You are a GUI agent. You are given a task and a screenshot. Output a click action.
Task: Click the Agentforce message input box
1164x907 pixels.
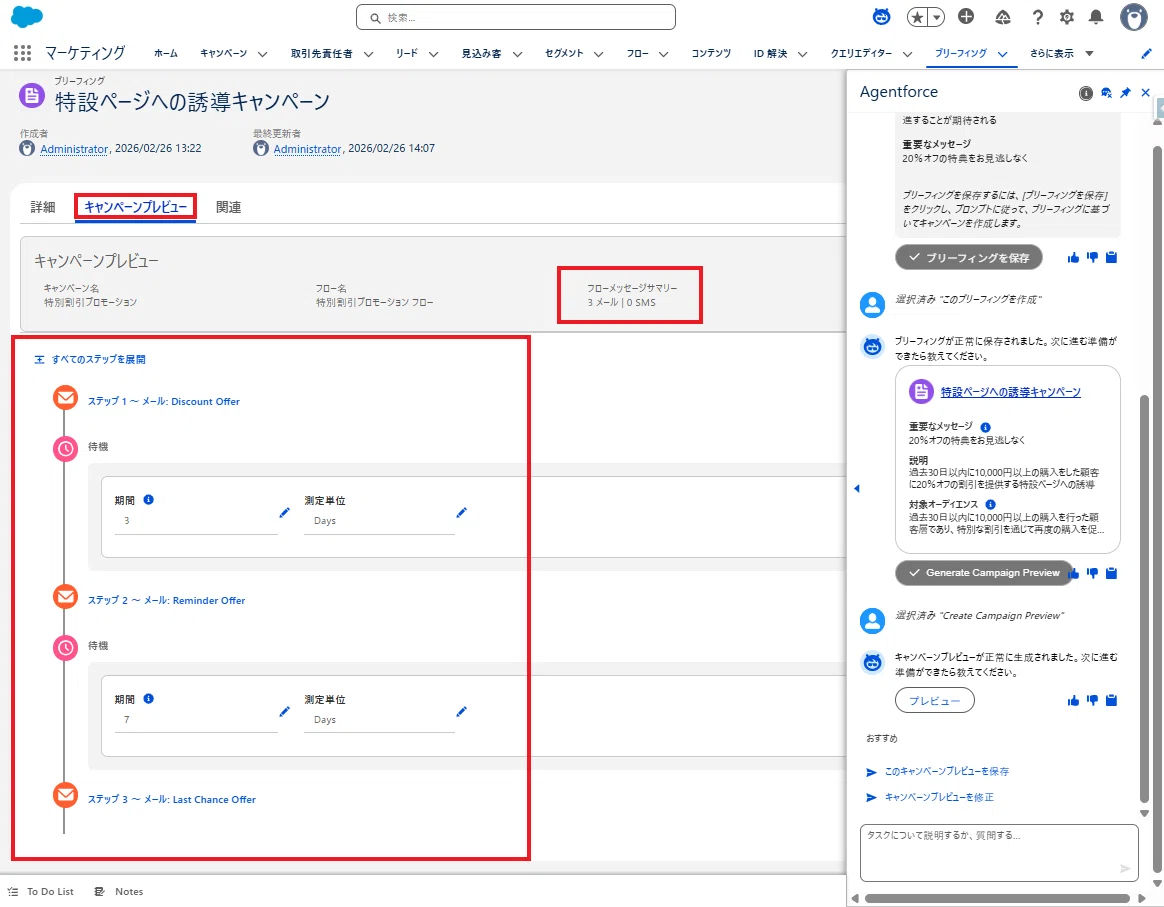coord(999,853)
